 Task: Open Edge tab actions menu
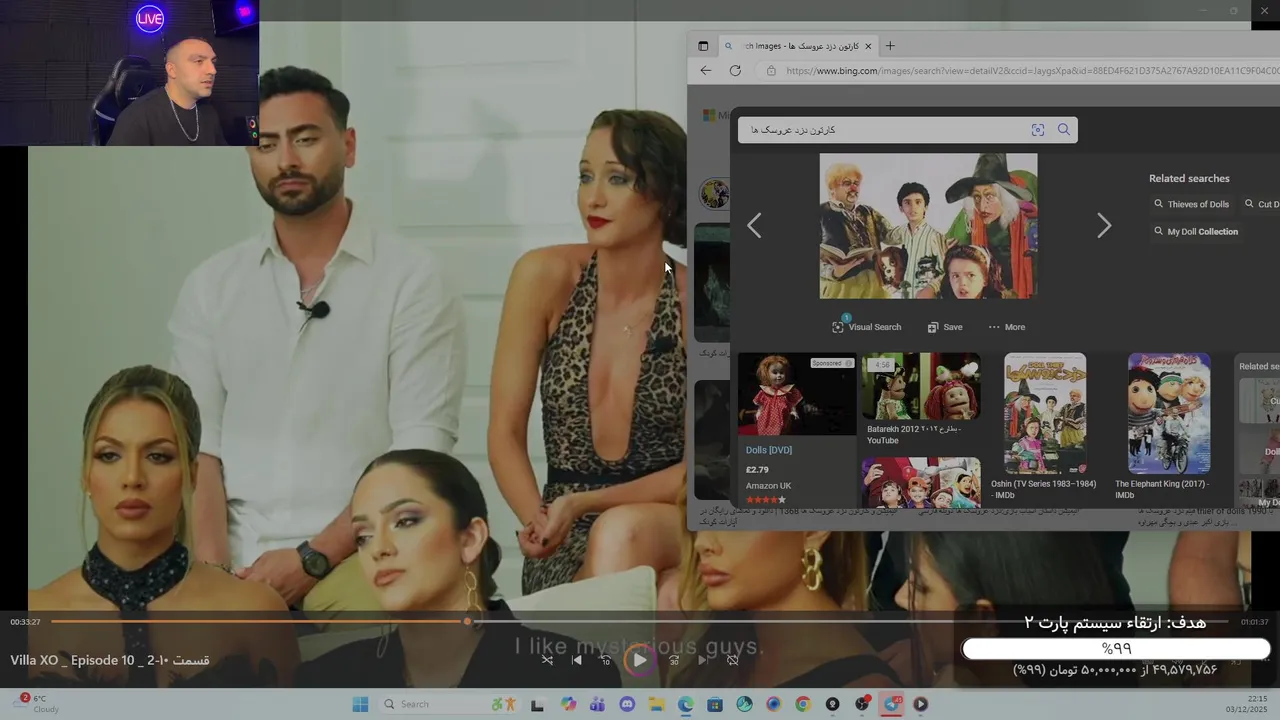click(x=703, y=46)
